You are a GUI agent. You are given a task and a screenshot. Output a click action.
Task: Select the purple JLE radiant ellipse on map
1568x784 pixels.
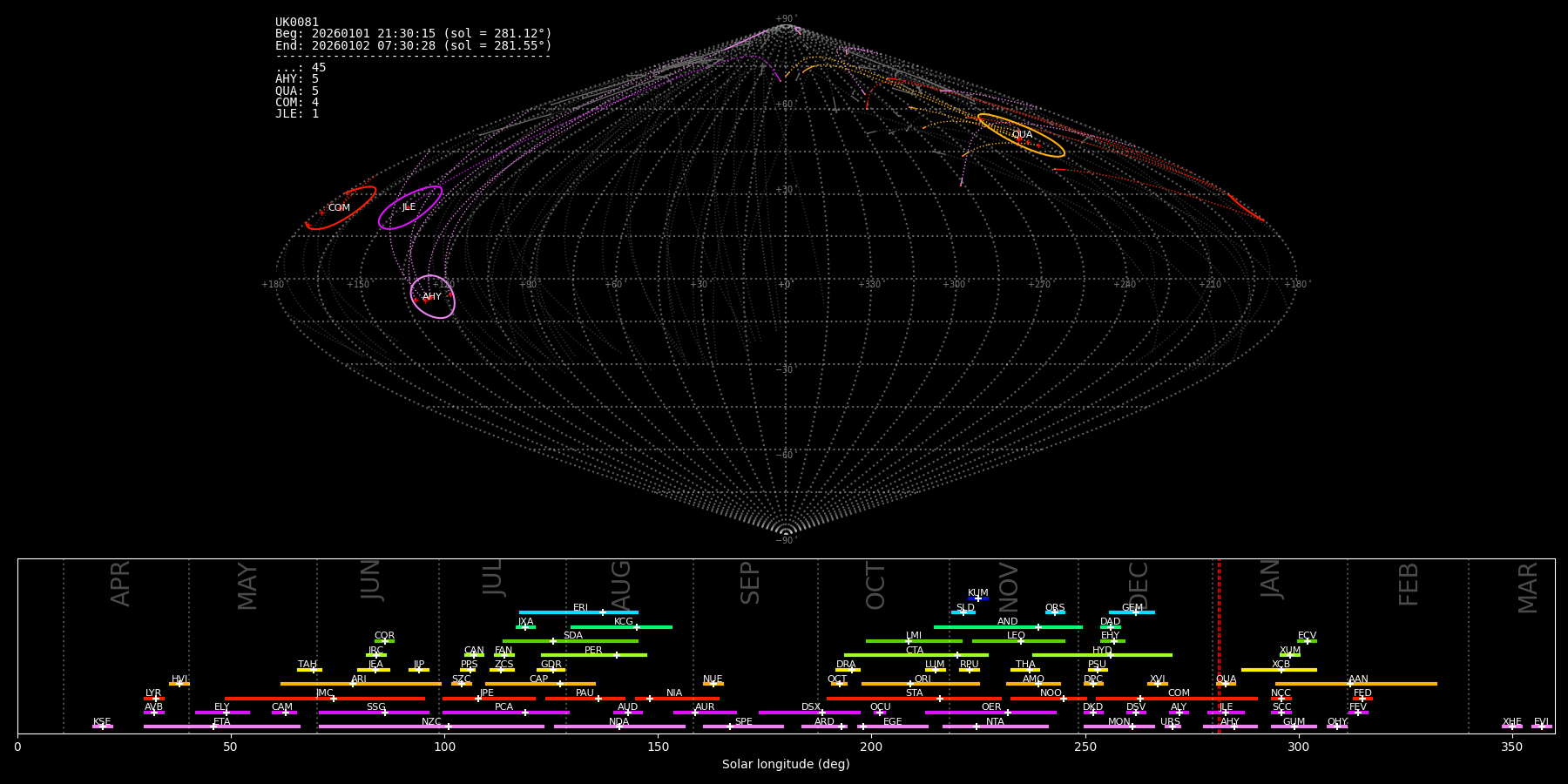[409, 207]
